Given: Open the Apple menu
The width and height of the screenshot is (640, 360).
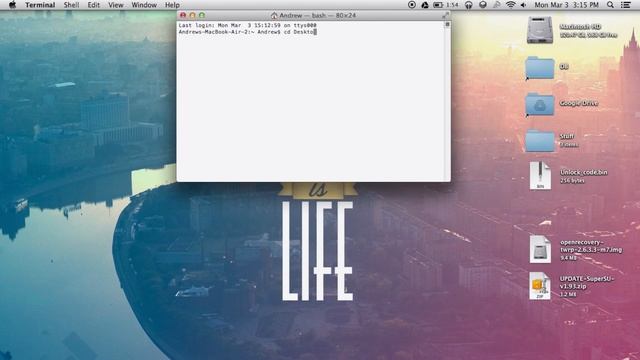Looking at the screenshot, I should pyautogui.click(x=12, y=5).
